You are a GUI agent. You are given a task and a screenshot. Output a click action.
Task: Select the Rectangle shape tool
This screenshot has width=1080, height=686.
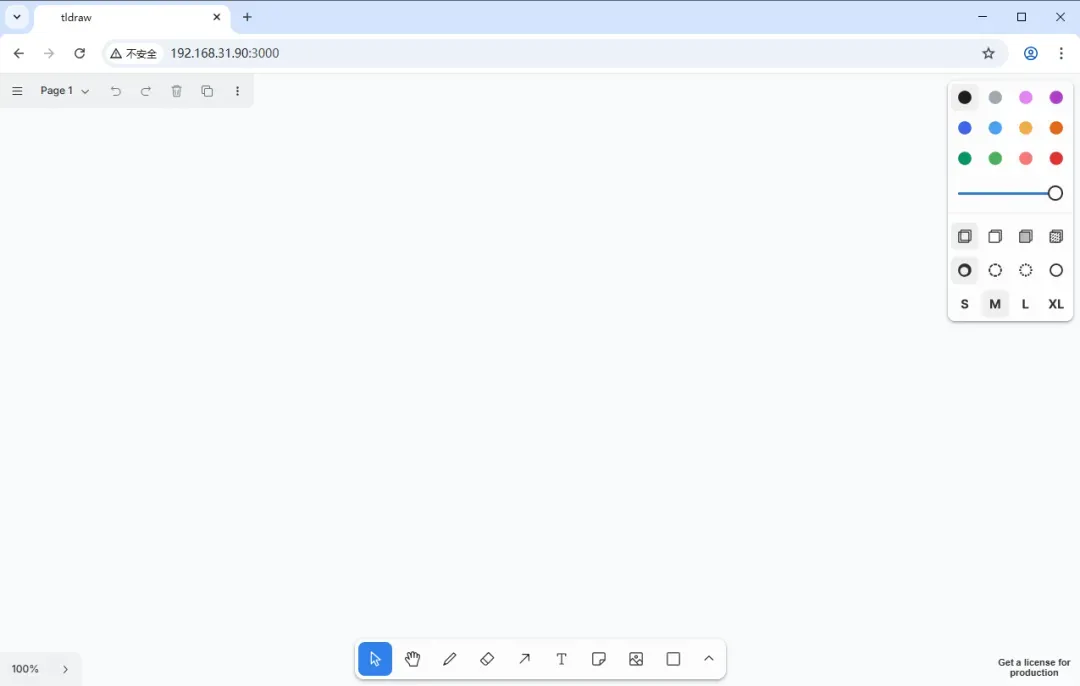(x=673, y=659)
